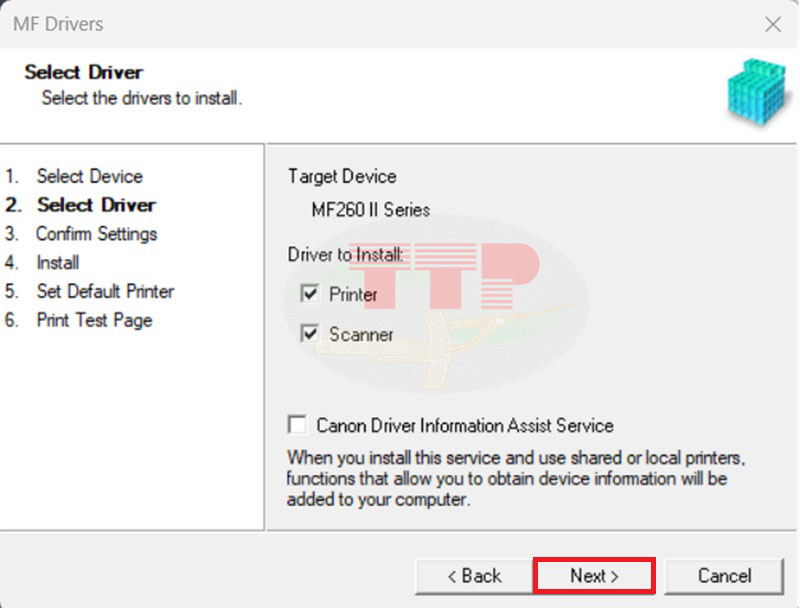Click the Next button
This screenshot has height=608, width=800.
pyautogui.click(x=594, y=576)
